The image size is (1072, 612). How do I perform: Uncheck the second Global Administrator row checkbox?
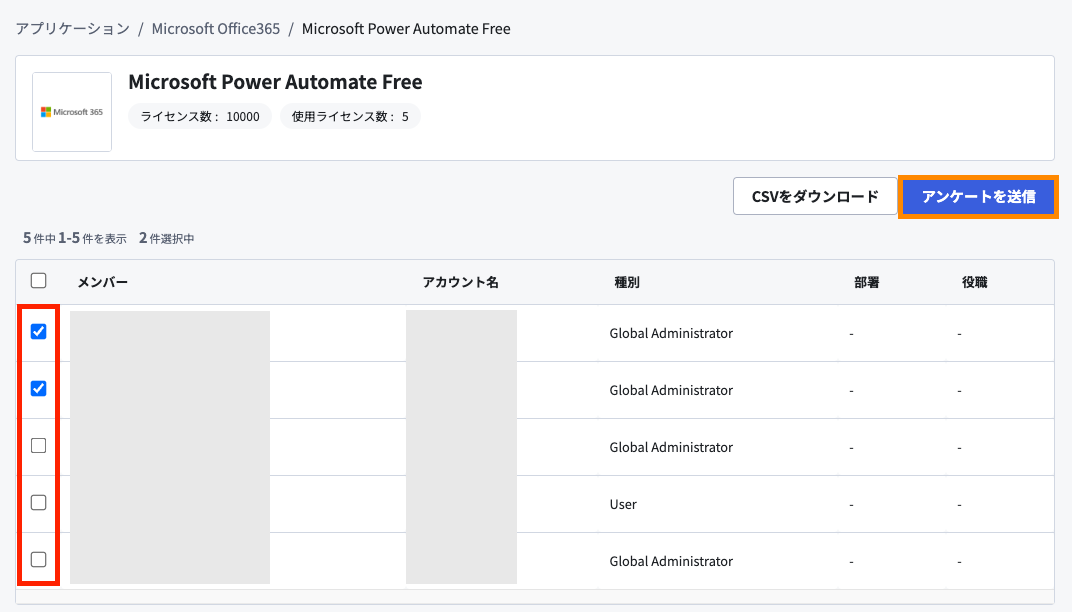(x=38, y=388)
